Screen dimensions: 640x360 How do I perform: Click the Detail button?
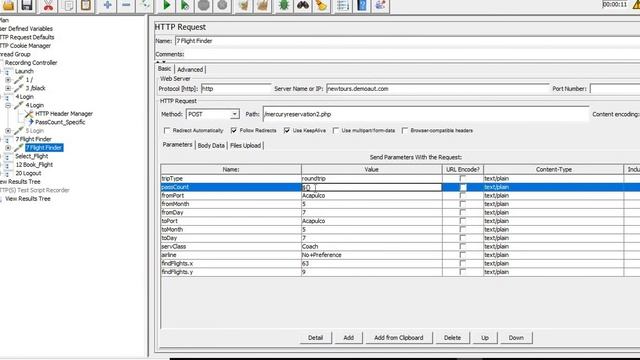pos(315,338)
